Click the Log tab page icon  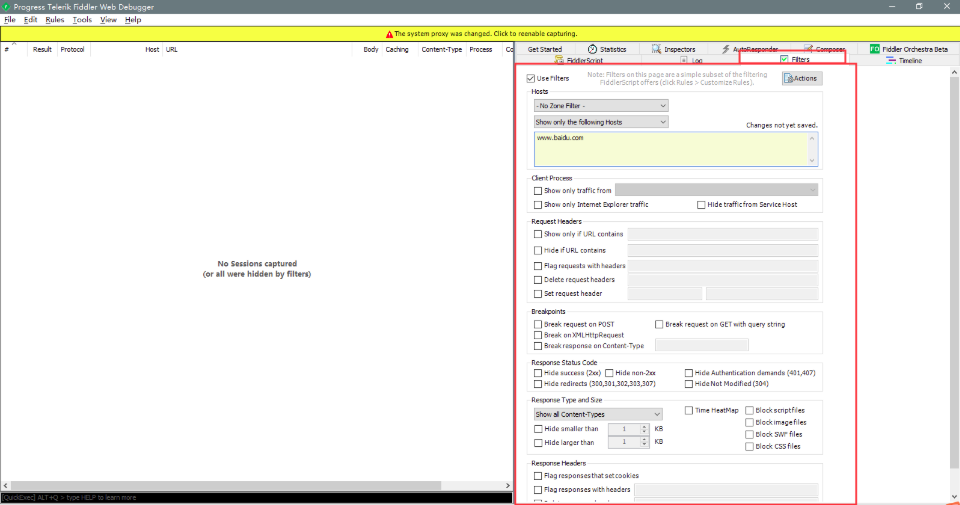click(684, 61)
